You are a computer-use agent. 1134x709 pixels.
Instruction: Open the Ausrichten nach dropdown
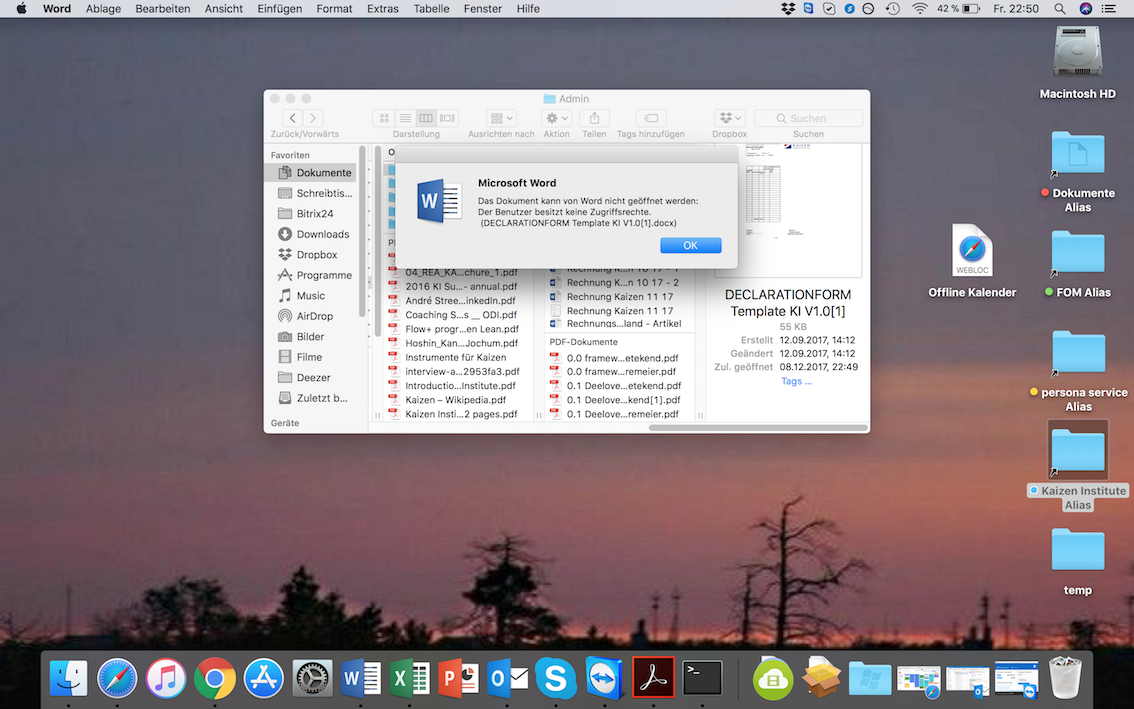tap(500, 118)
